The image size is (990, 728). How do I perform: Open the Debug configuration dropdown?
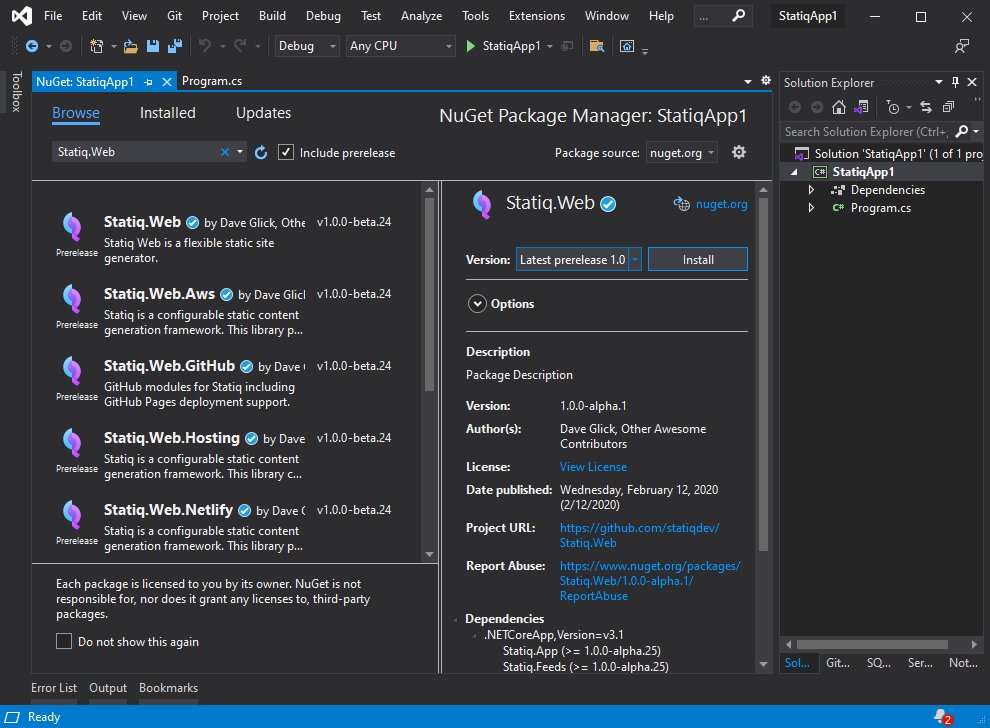coord(307,46)
